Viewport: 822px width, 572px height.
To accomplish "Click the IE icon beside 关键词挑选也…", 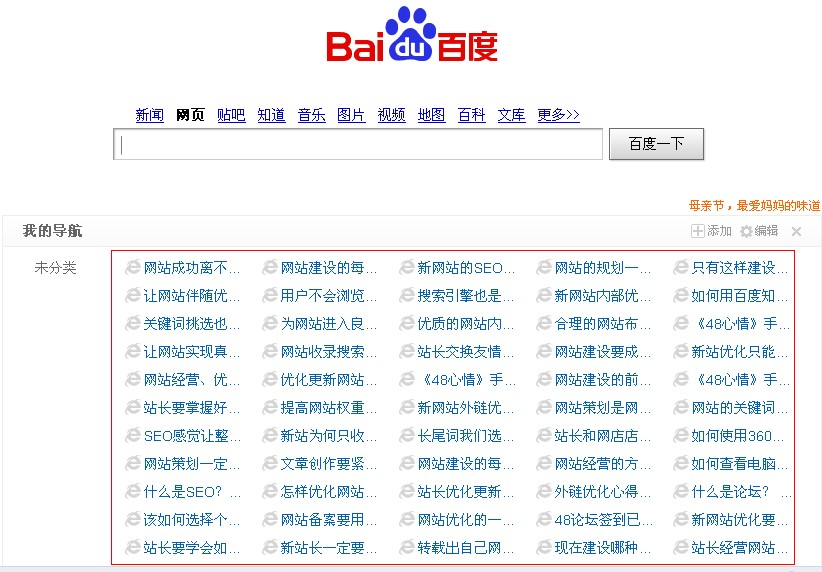I will (x=133, y=323).
